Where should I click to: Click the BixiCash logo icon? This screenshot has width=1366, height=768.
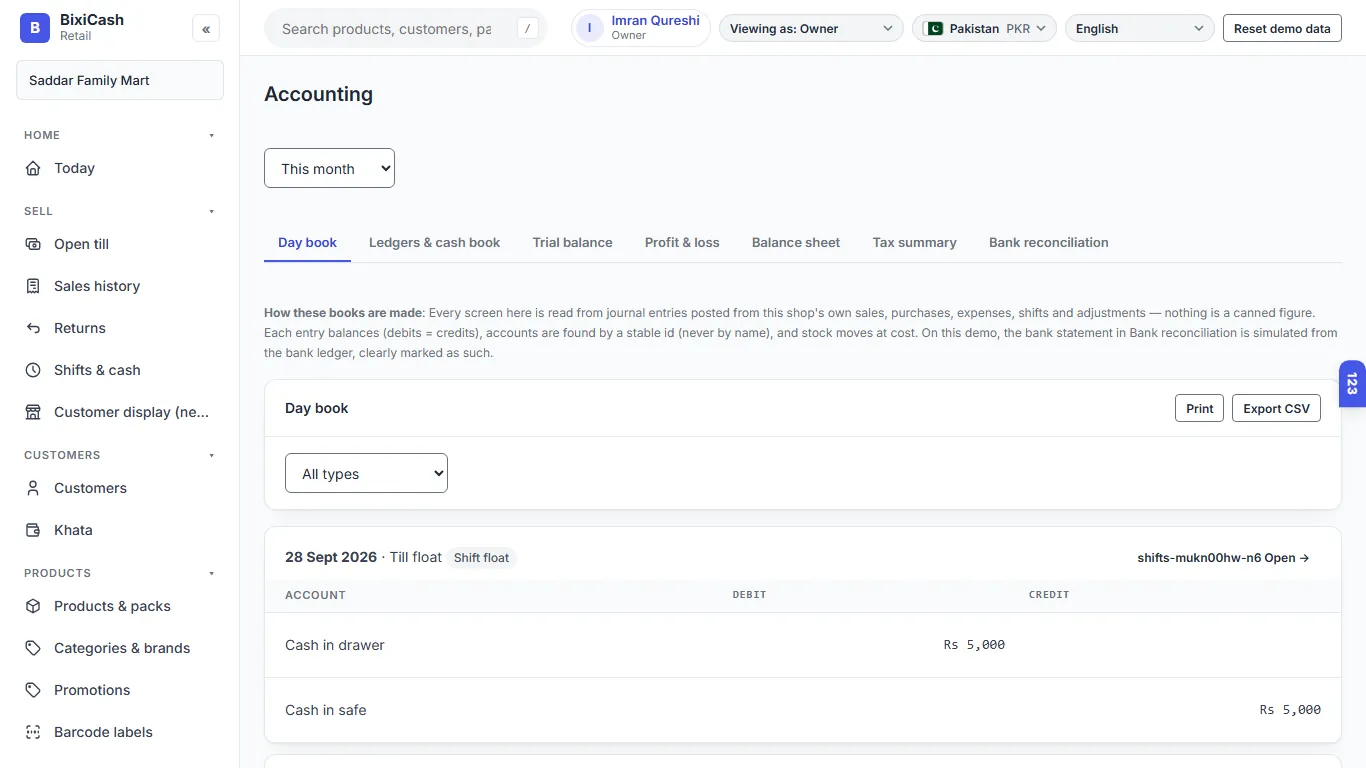pos(35,28)
